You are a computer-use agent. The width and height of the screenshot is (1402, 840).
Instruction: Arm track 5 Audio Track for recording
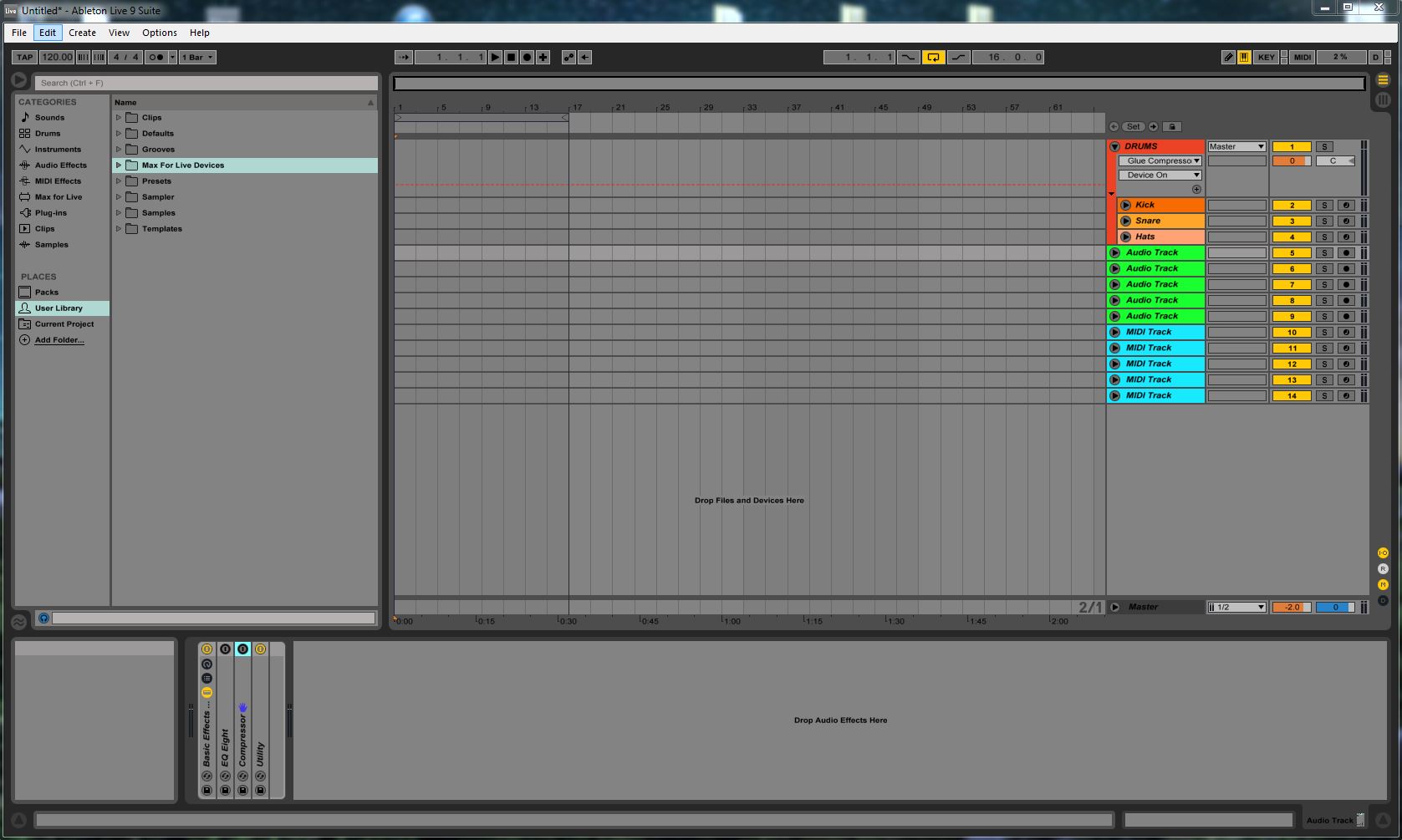click(1346, 253)
